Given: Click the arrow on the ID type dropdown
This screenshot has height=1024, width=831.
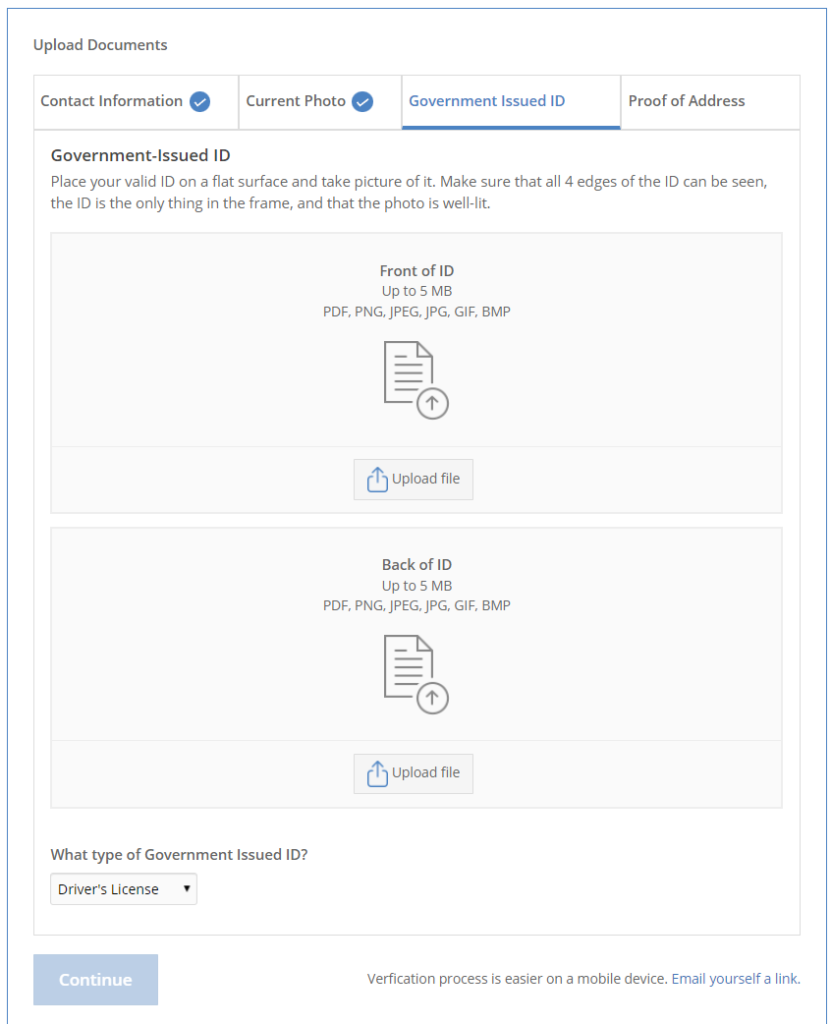Looking at the screenshot, I should coord(186,889).
